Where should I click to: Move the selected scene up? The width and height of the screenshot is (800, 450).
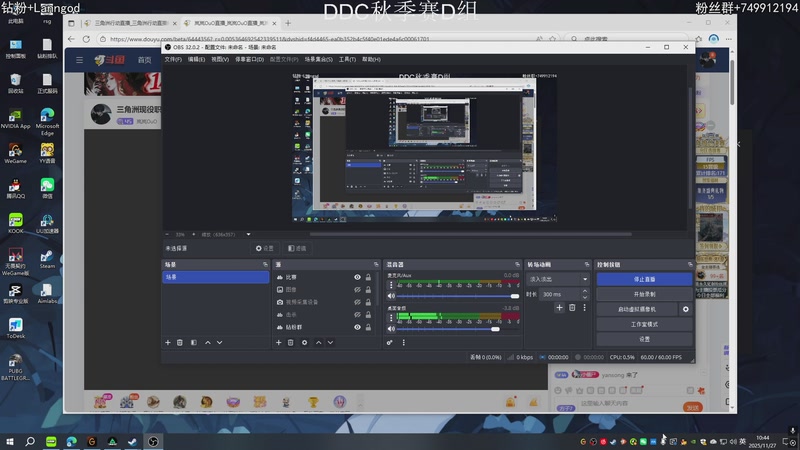[x=208, y=342]
